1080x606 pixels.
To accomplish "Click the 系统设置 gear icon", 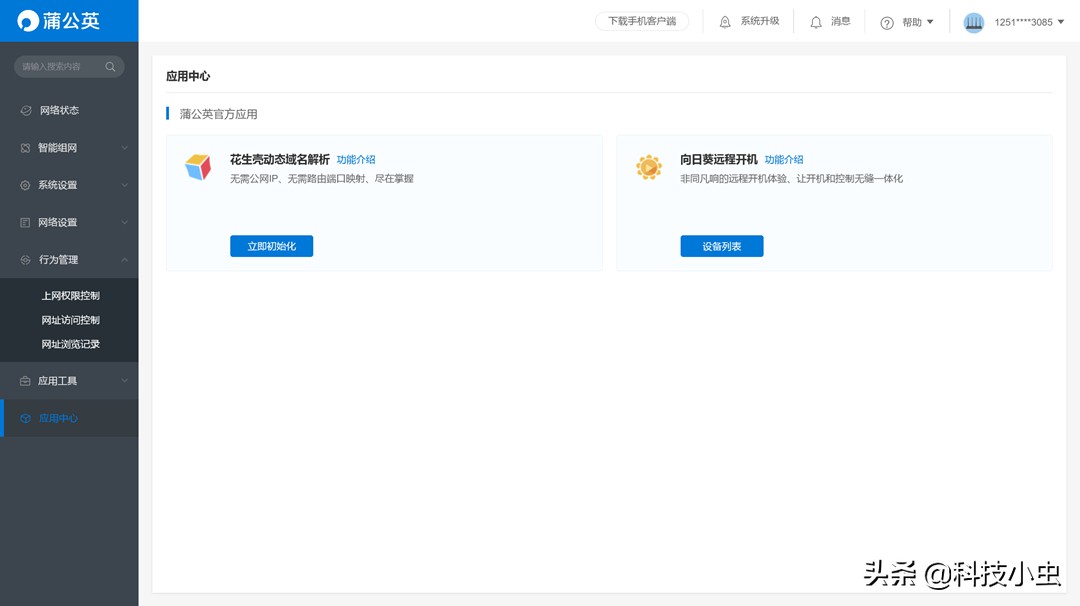I will 25,185.
